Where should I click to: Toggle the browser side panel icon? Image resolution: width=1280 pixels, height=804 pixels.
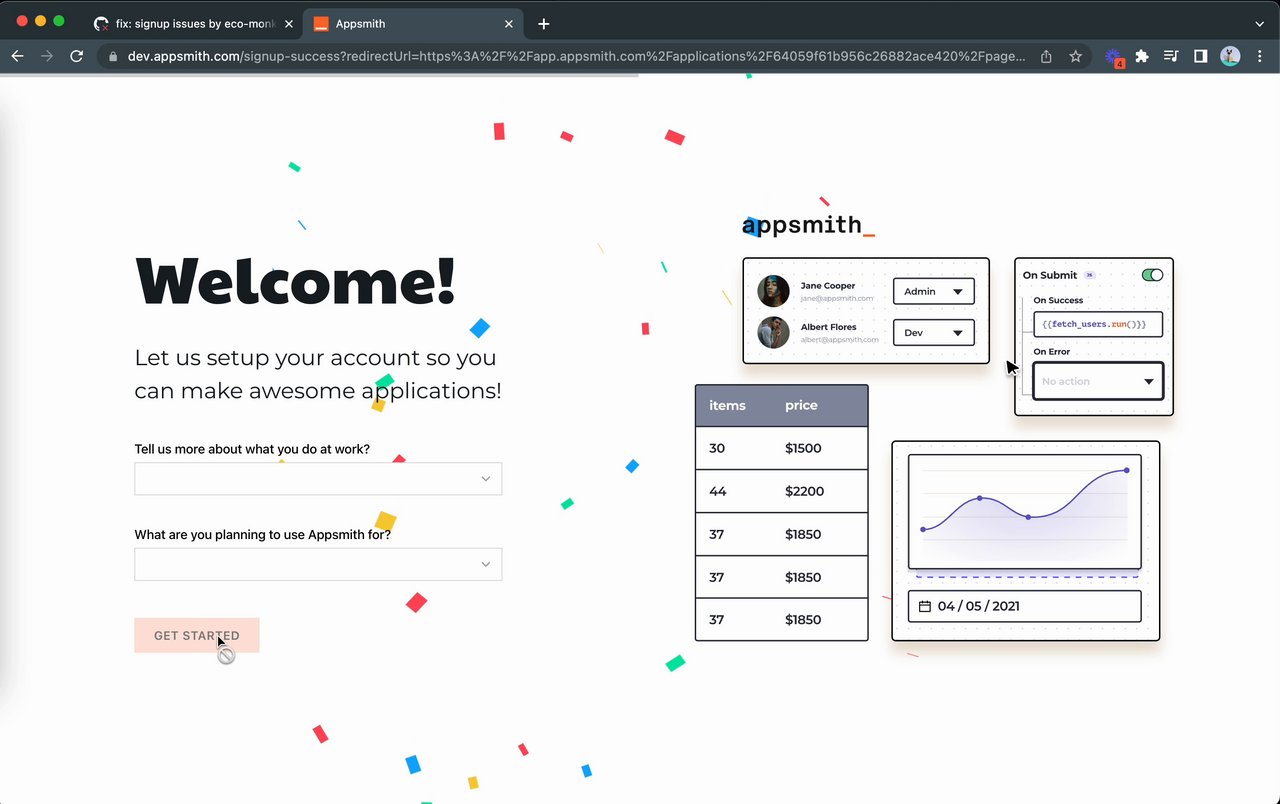coord(1201,57)
